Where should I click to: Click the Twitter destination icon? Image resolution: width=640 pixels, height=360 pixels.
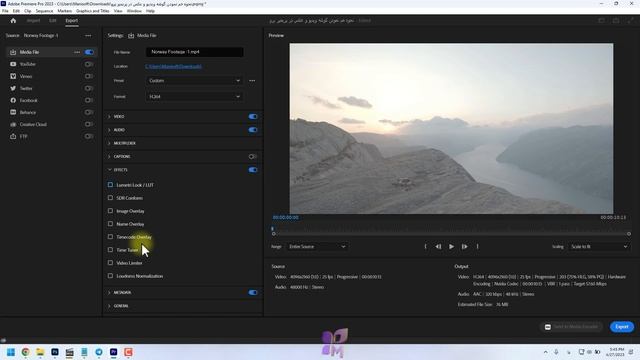(13, 88)
